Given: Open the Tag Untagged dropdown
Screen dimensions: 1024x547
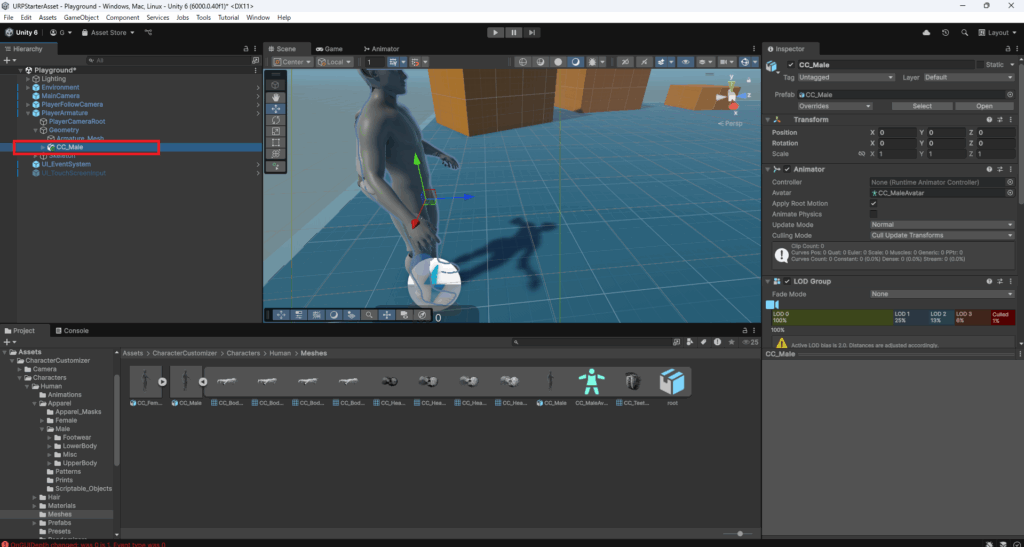Looking at the screenshot, I should pos(846,77).
